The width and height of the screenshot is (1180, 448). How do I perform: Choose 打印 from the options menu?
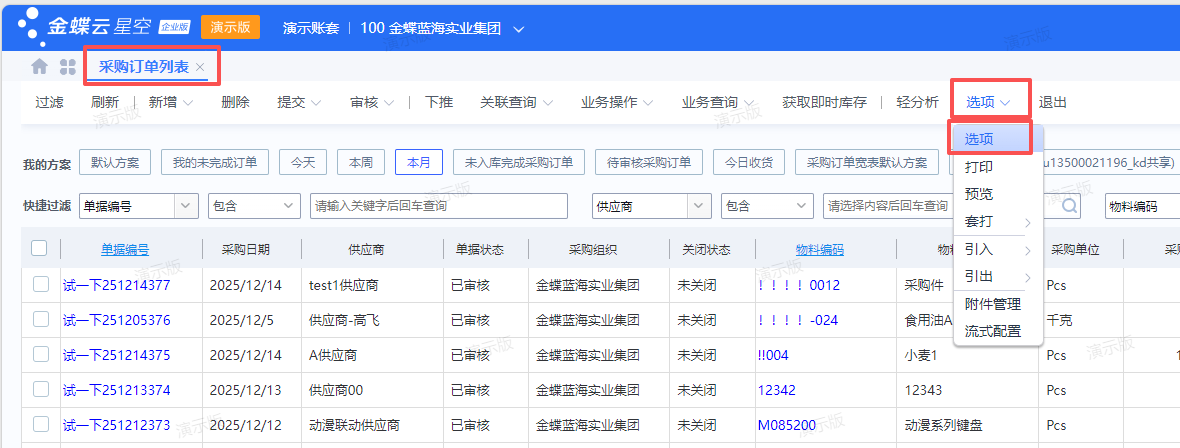[979, 167]
